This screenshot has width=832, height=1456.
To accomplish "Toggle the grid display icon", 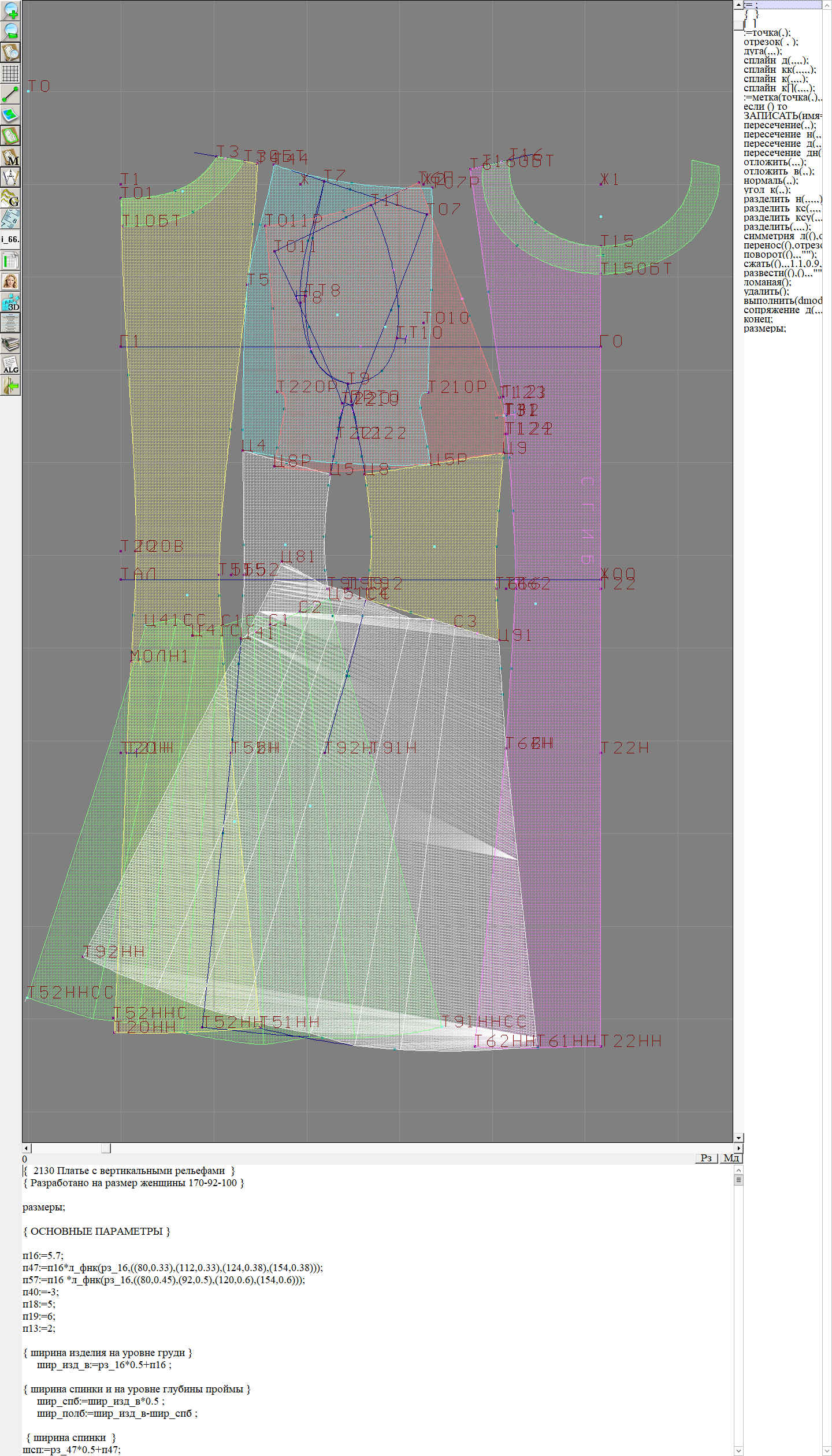I will pos(10,73).
